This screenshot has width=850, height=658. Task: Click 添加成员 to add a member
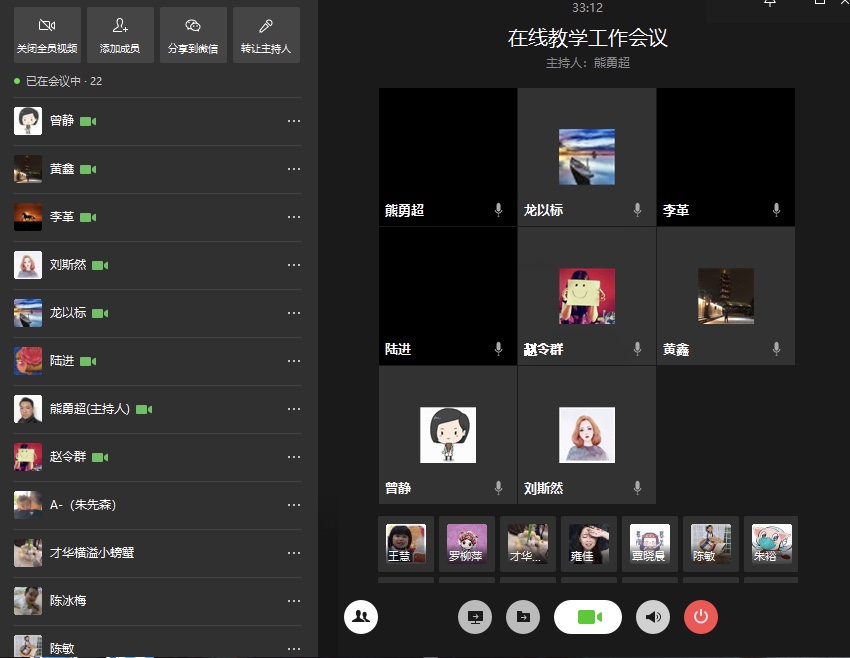point(120,35)
